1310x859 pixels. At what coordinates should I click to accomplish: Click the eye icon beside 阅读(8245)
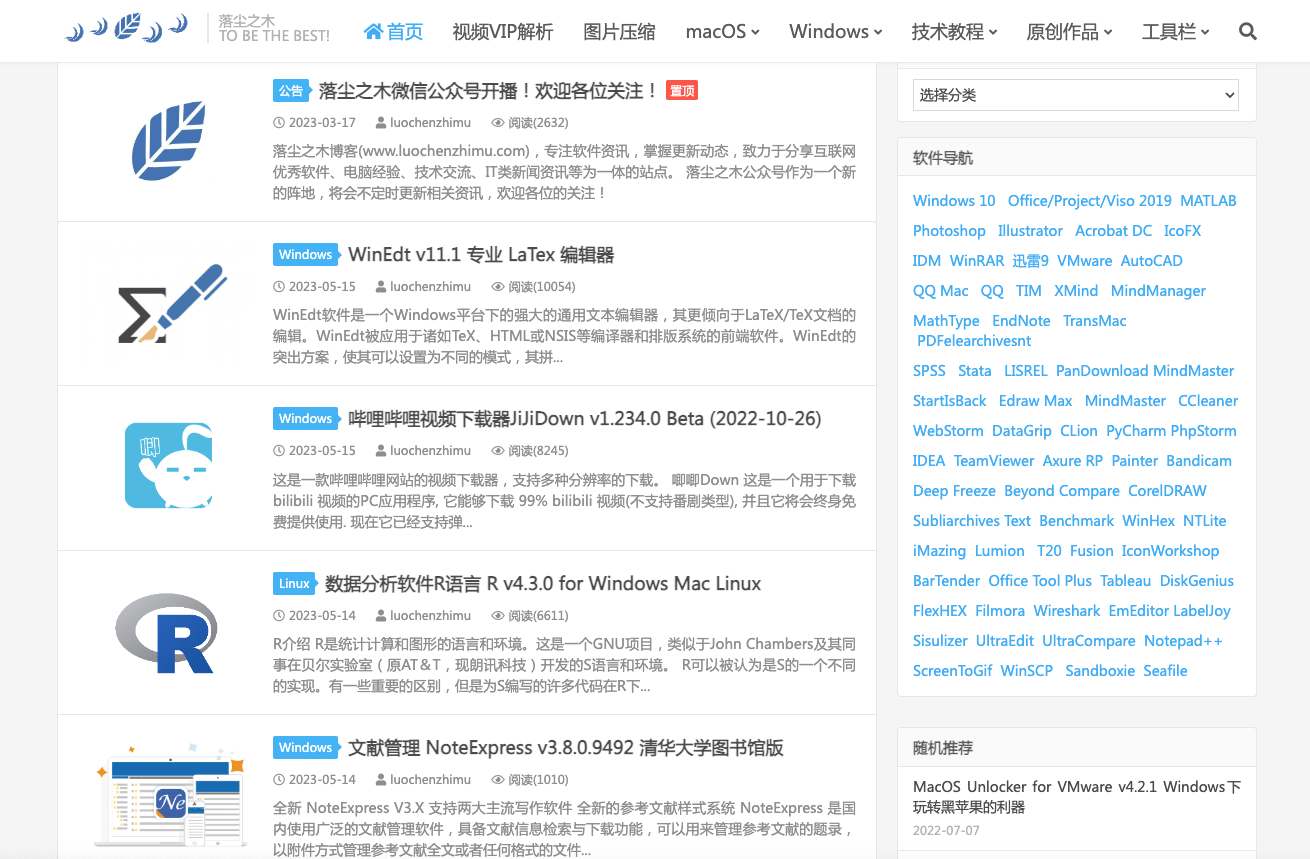coord(498,451)
